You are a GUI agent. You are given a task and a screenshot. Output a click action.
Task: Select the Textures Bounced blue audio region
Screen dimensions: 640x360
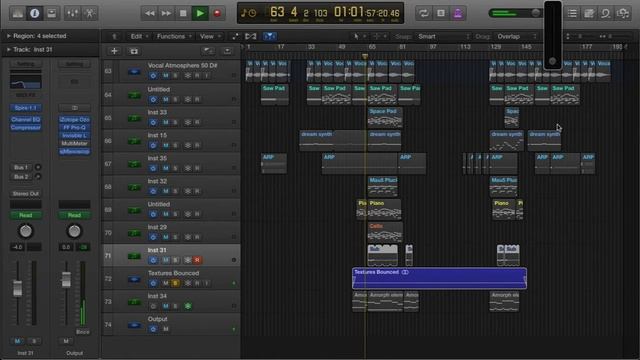[x=439, y=278]
